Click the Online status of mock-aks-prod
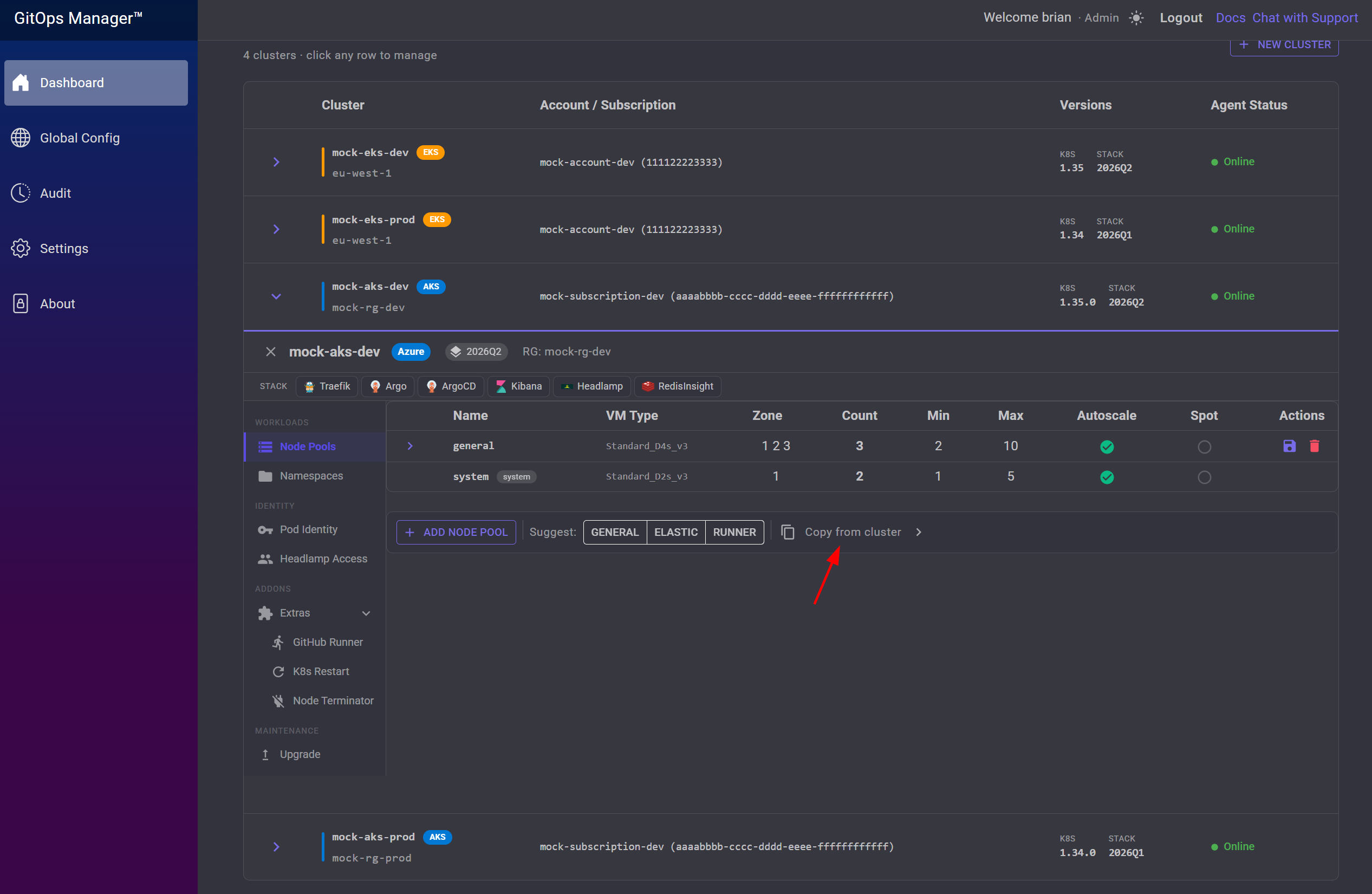 (1232, 847)
